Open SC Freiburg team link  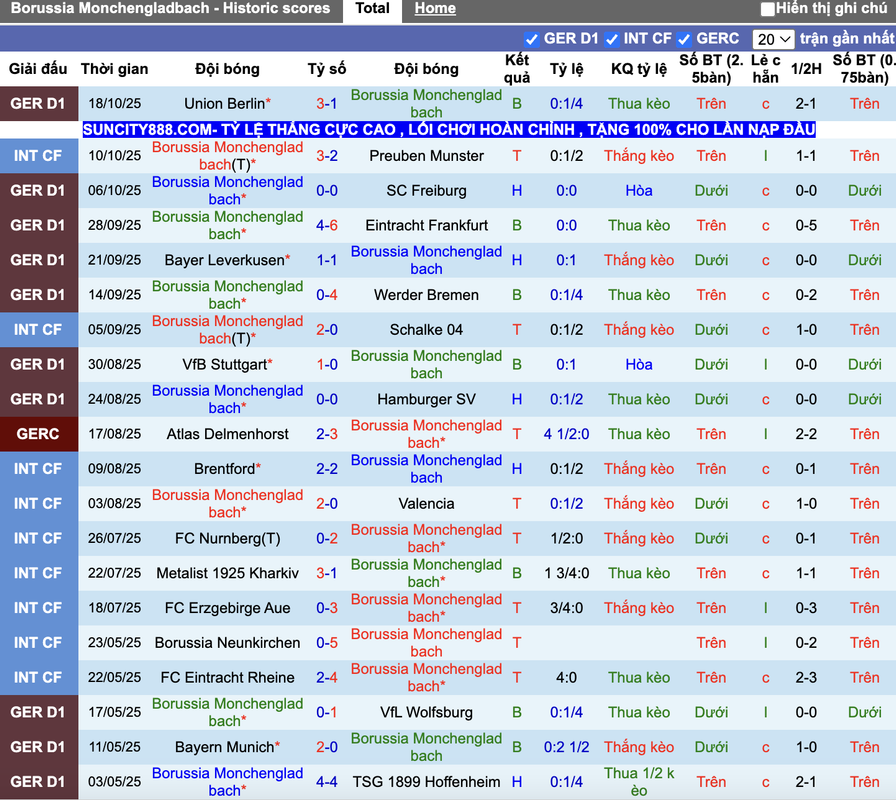(426, 191)
